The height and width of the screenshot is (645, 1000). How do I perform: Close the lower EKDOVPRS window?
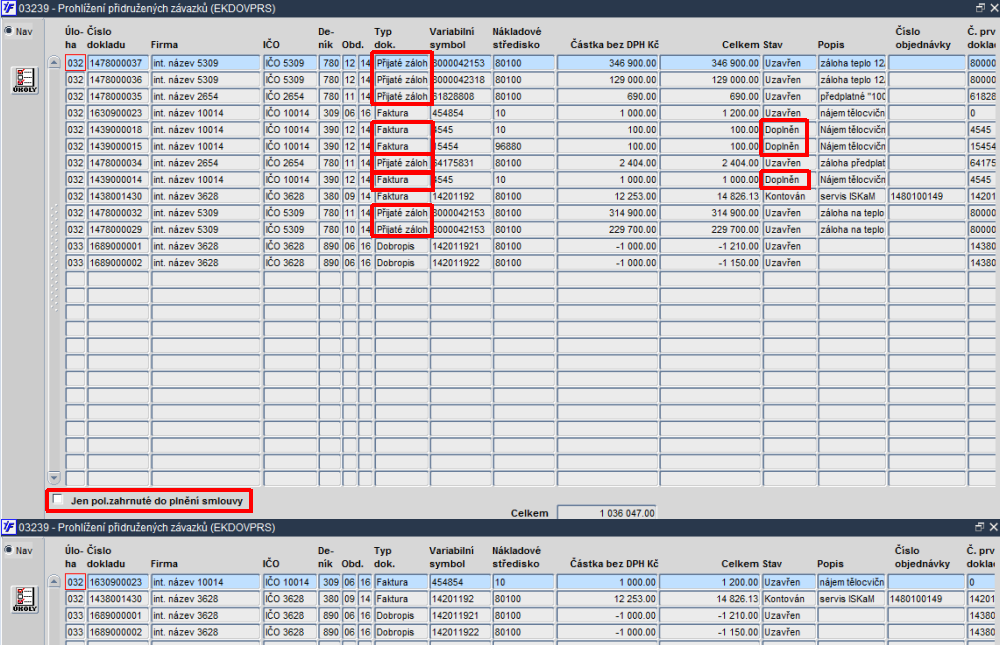(994, 526)
